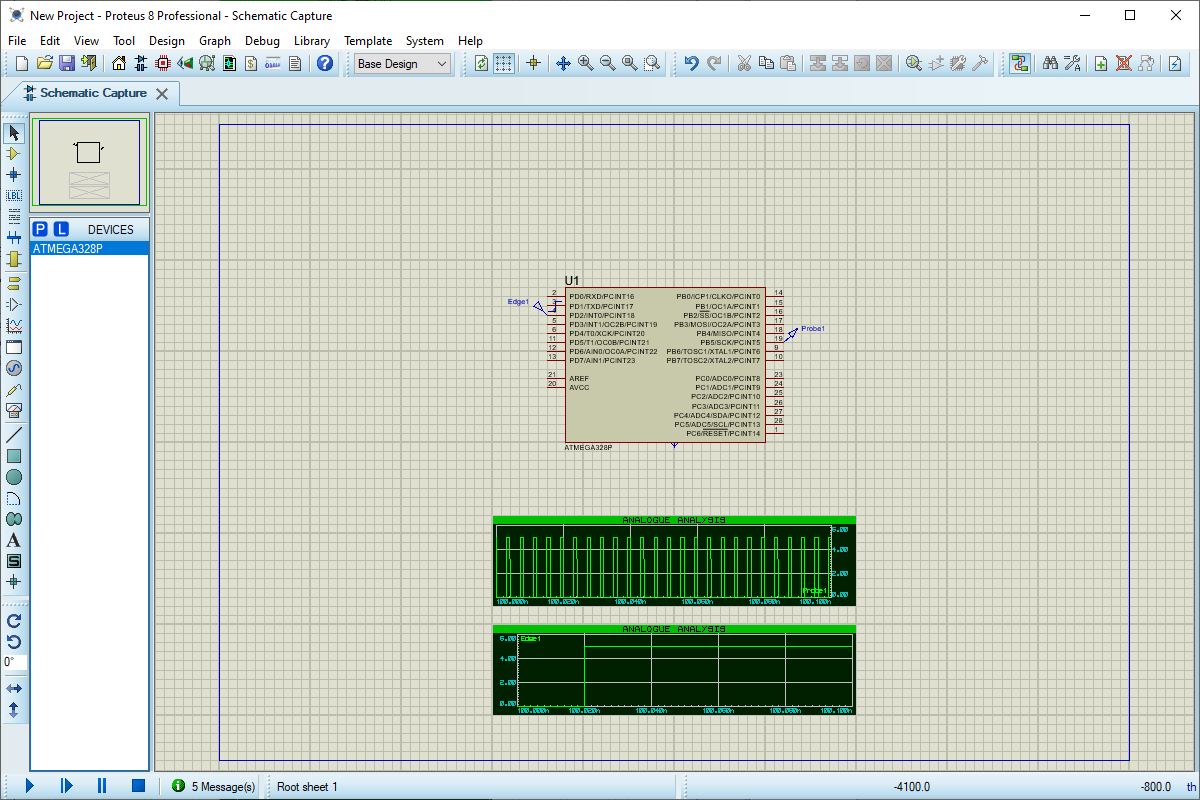Switch to the Schematic Capture tab
This screenshot has width=1200, height=800.
tap(93, 93)
